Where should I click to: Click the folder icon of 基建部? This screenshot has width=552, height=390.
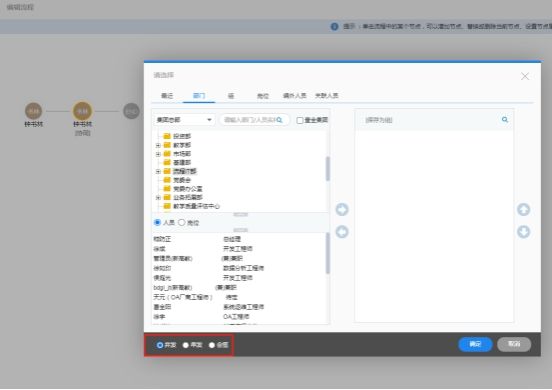click(x=167, y=162)
